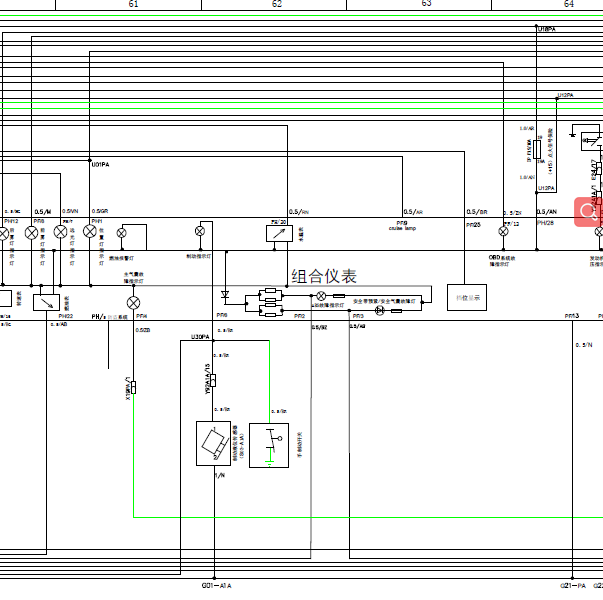The height and width of the screenshot is (600, 603).
Task: Click the fuel warning lamp symbol 燃油报警灯
Action: [122, 233]
